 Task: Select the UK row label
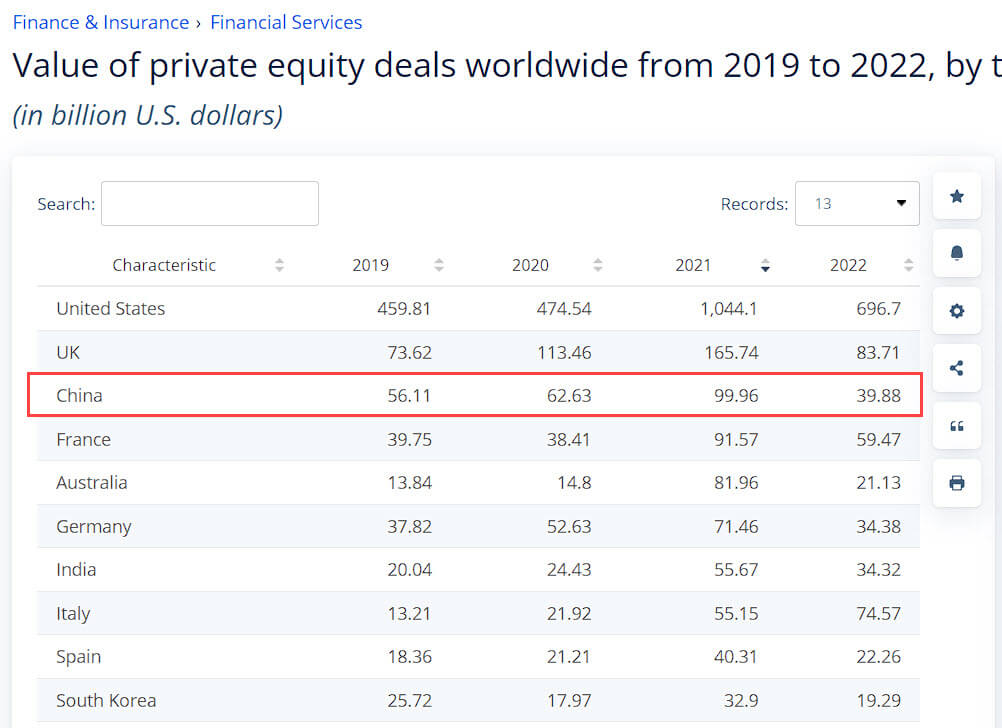coord(68,353)
